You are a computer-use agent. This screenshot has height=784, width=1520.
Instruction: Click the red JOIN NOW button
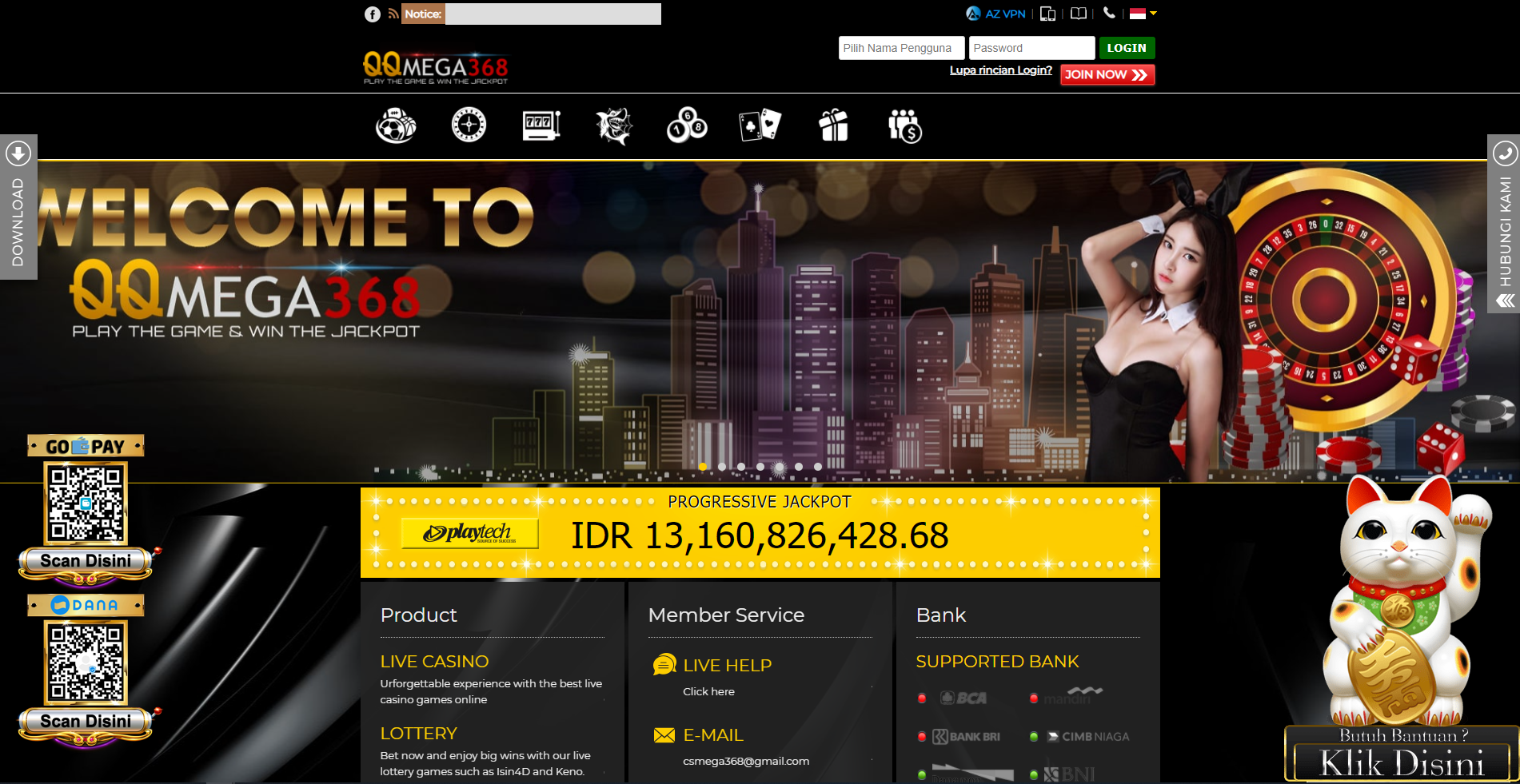coord(1107,74)
